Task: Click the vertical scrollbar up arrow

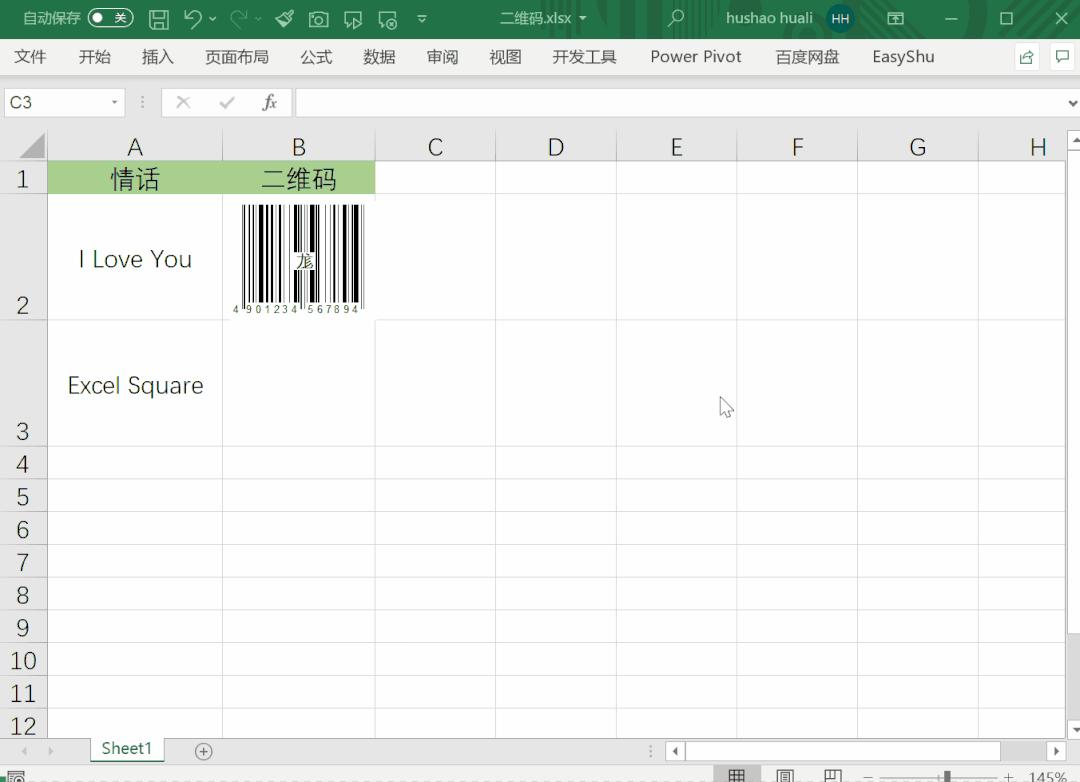Action: point(1074,140)
